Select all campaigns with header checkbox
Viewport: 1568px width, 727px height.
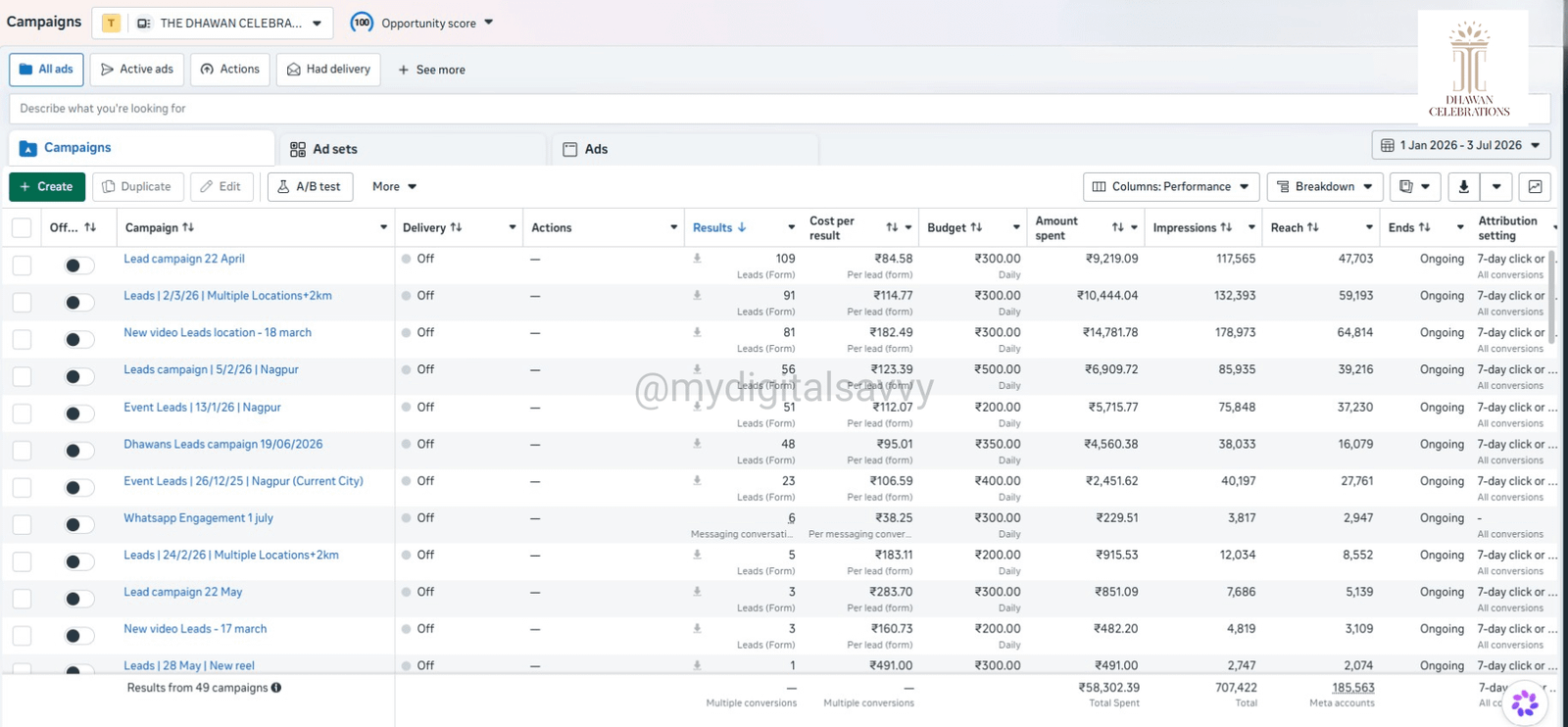pos(22,228)
